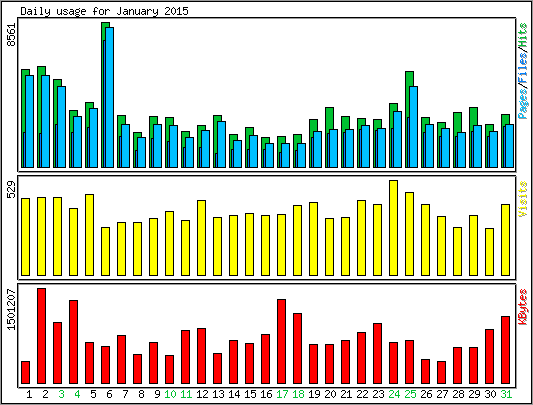533x405 pixels.
Task: Select day label 28 on x-axis
Action: tap(458, 394)
